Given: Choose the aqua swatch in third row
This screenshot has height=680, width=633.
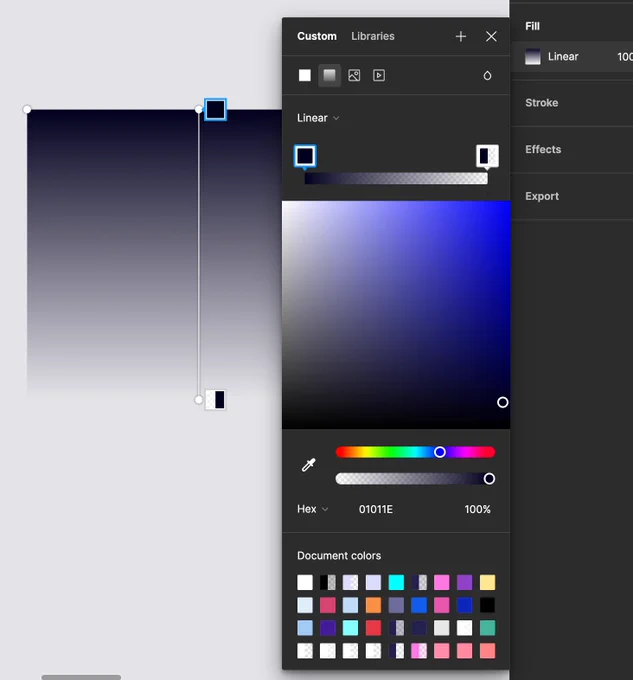Looking at the screenshot, I should tap(350, 628).
